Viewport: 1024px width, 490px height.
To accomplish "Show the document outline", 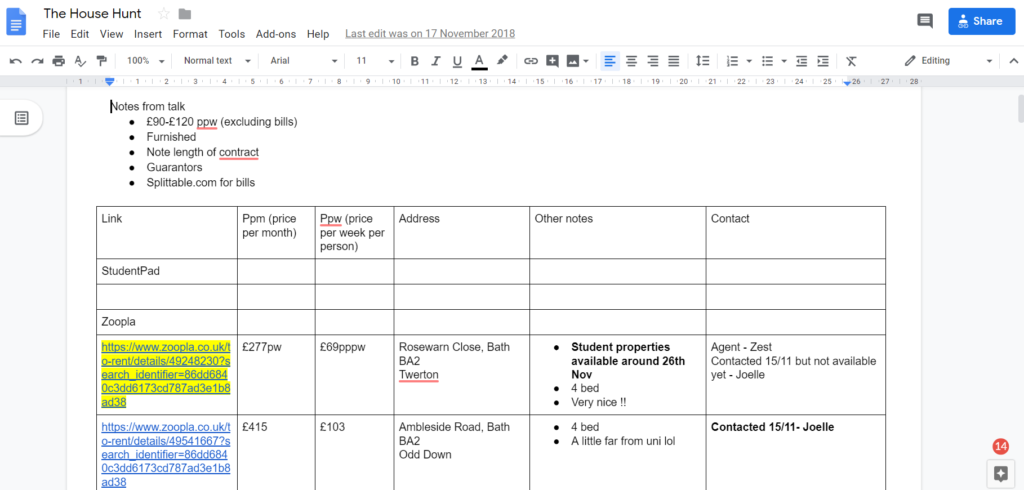I will click(22, 118).
